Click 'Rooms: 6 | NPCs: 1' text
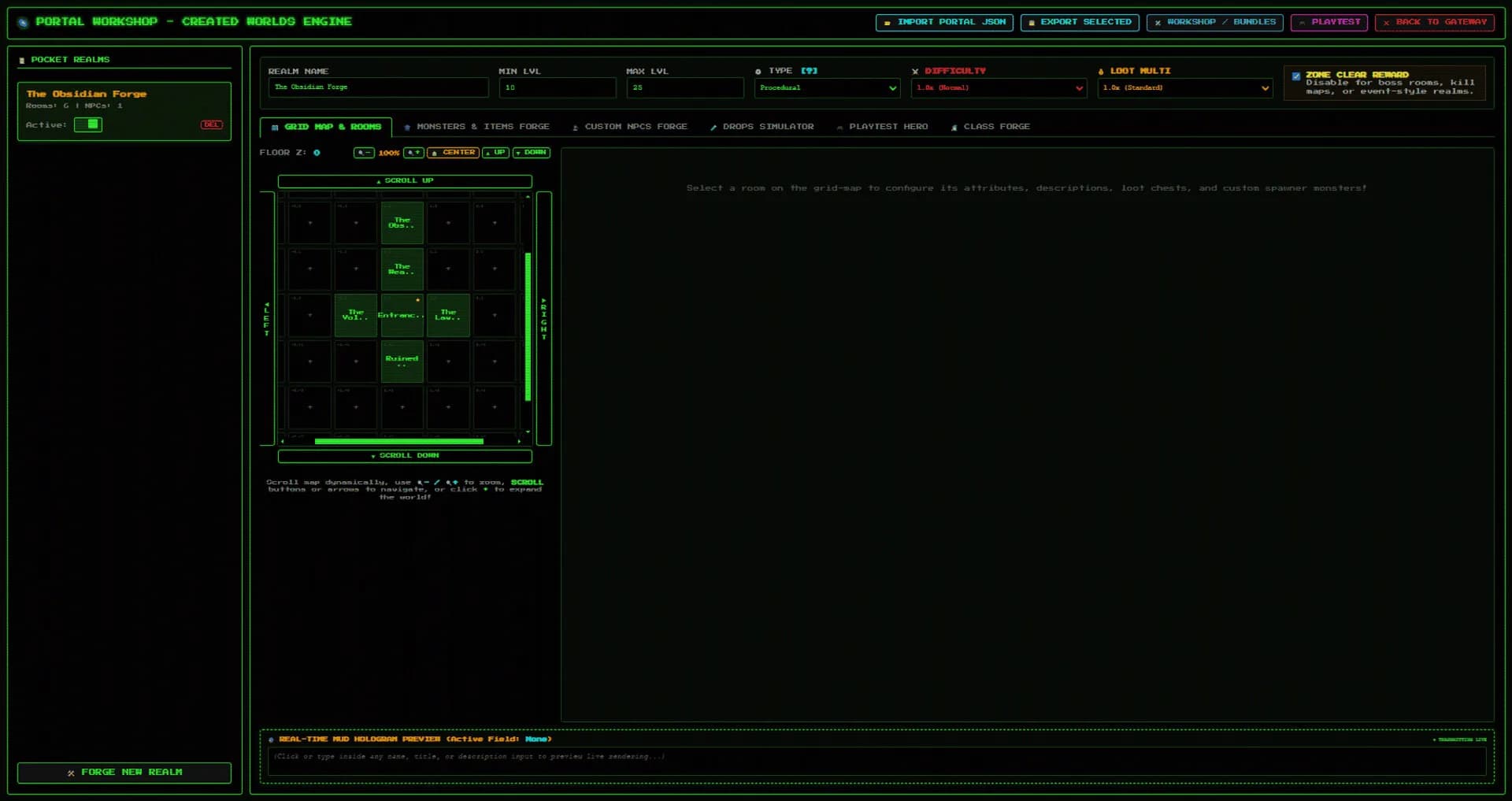The image size is (1512, 801). pos(74,106)
